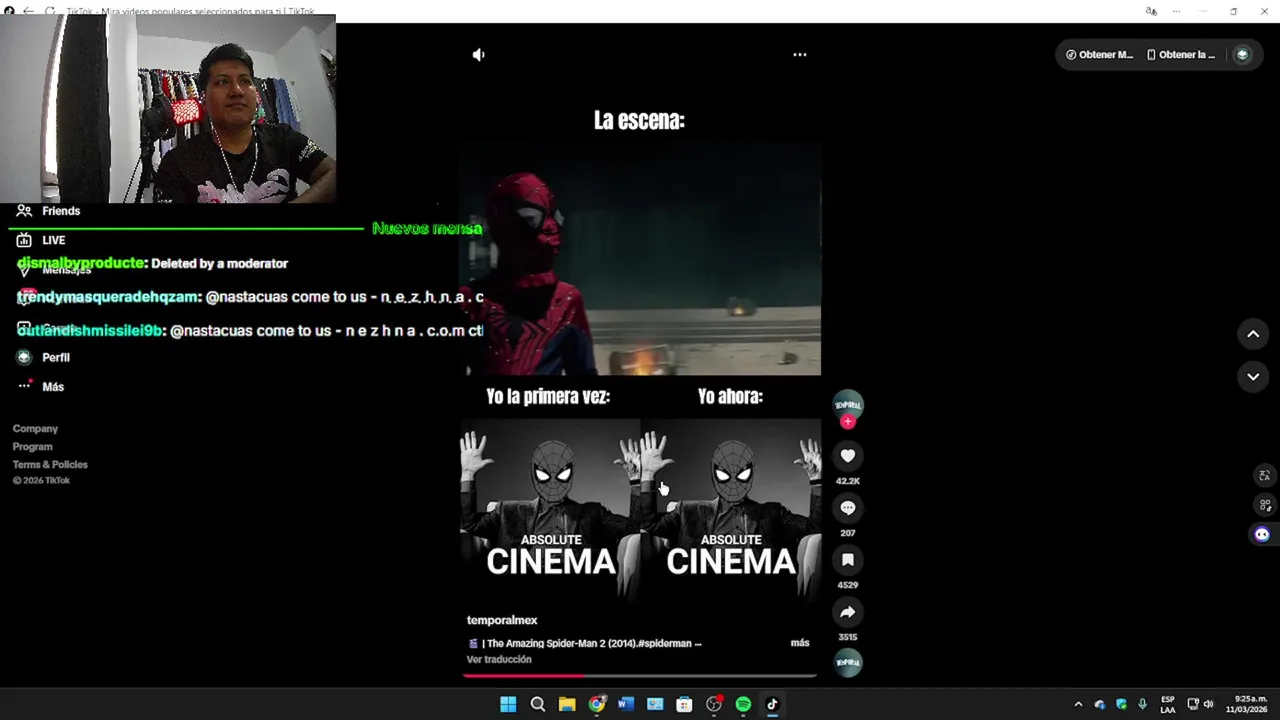The image size is (1280, 720).
Task: Open taskbar Search
Action: click(537, 704)
